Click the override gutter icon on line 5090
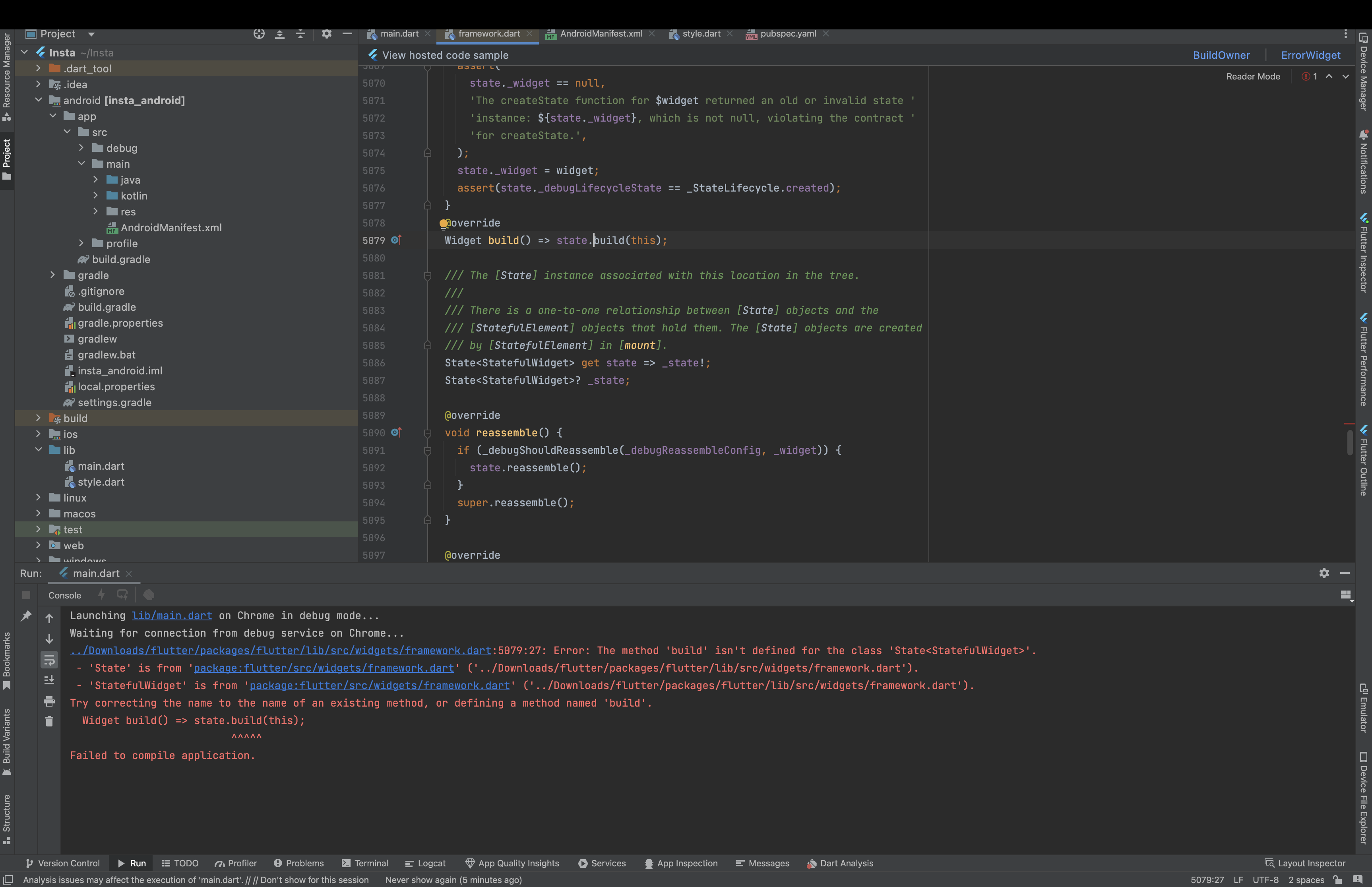 (396, 432)
